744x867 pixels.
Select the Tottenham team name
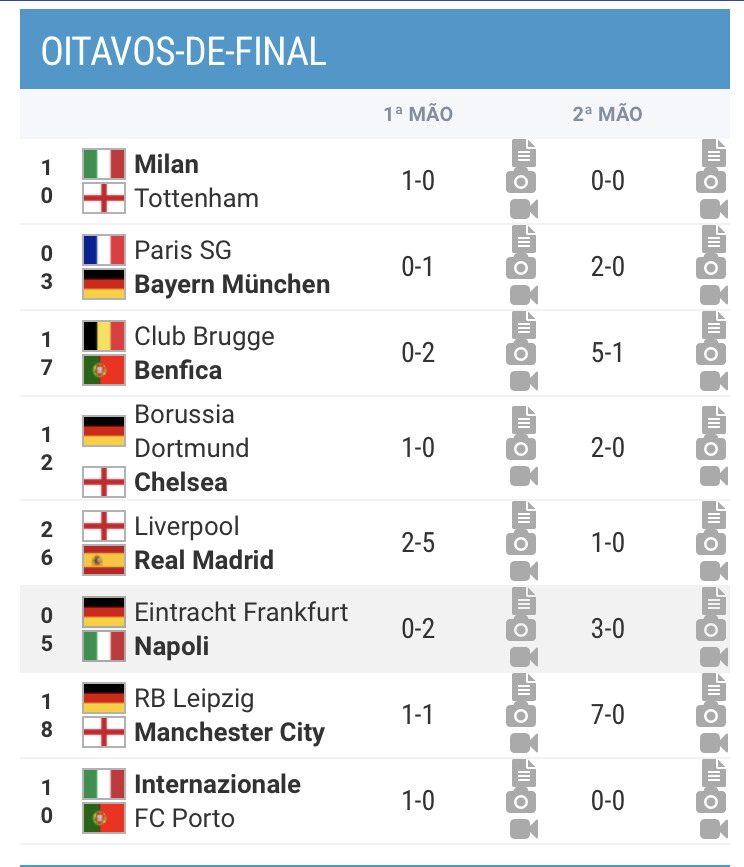pyautogui.click(x=197, y=199)
